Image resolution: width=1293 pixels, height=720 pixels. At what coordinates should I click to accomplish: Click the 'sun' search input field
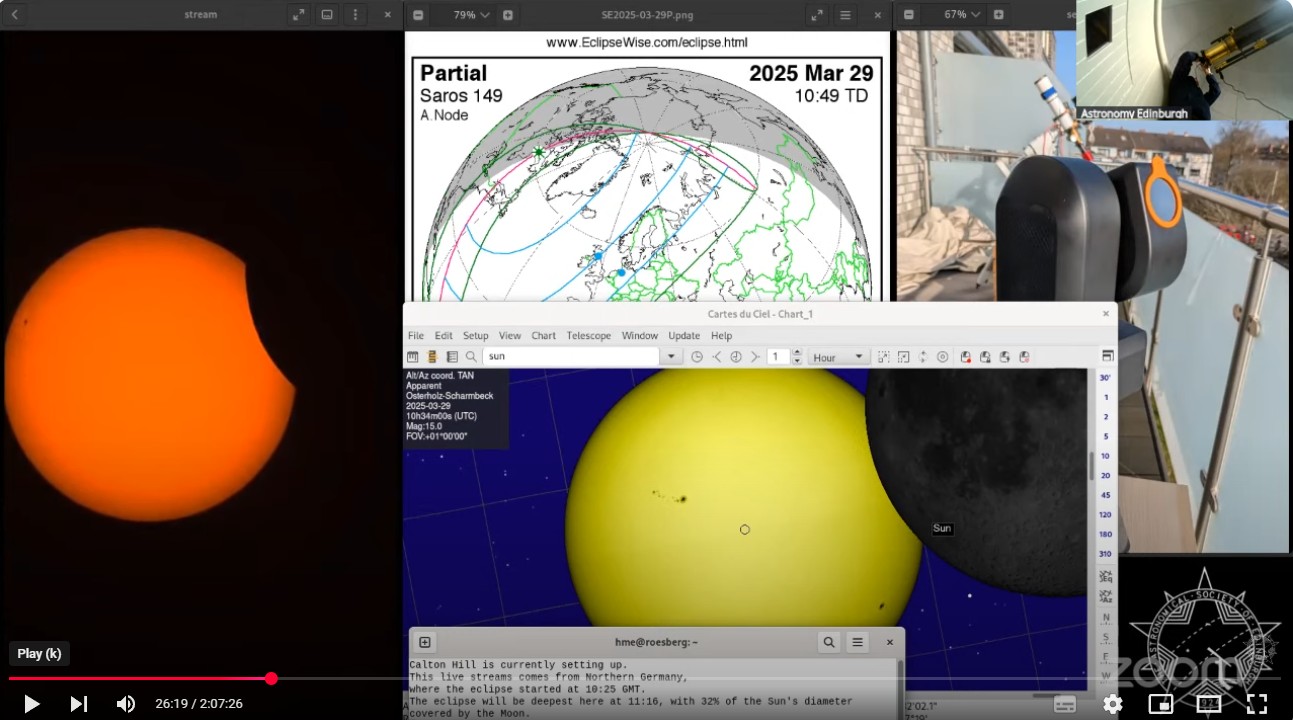pos(573,357)
